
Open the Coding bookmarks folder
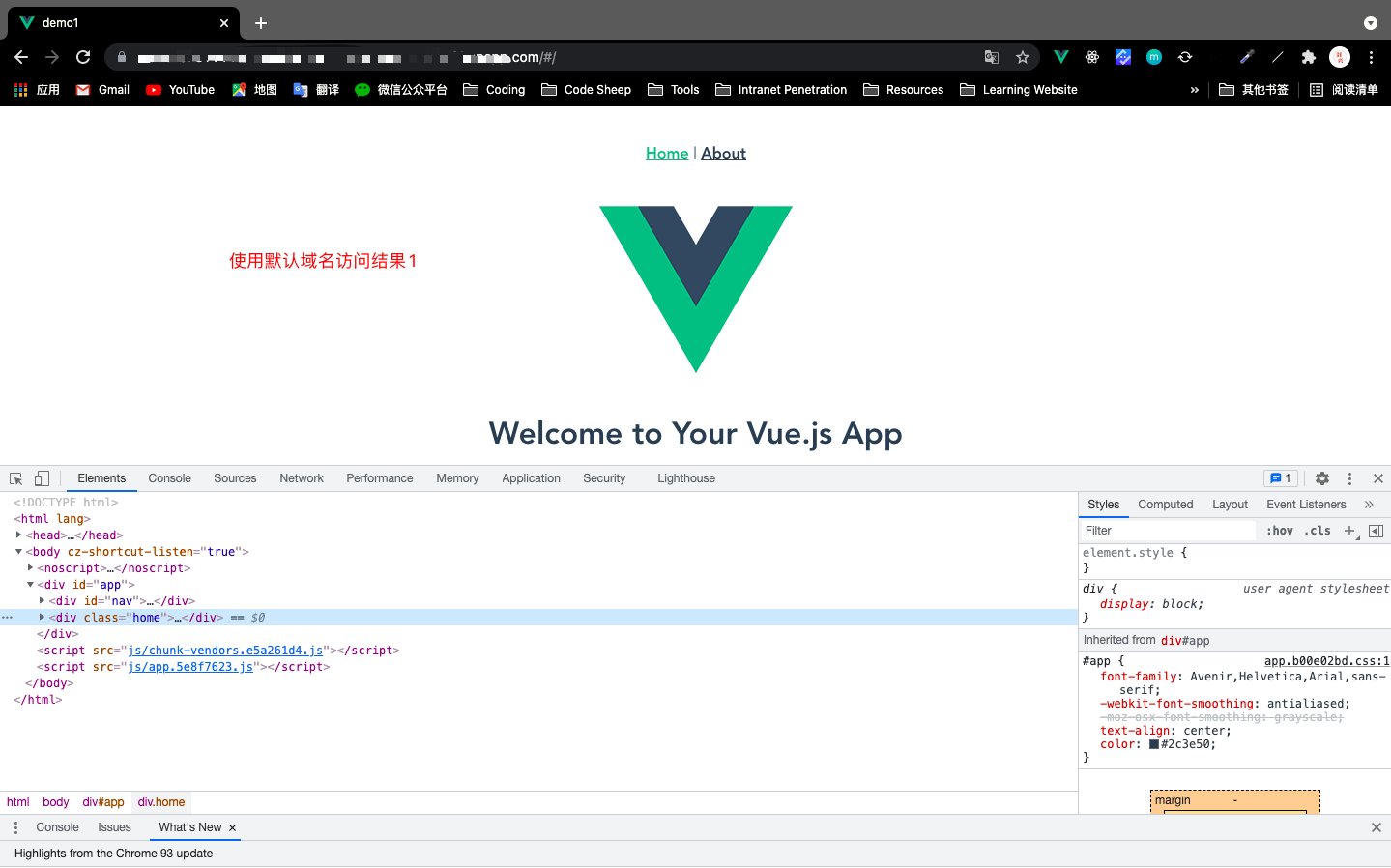click(x=494, y=90)
